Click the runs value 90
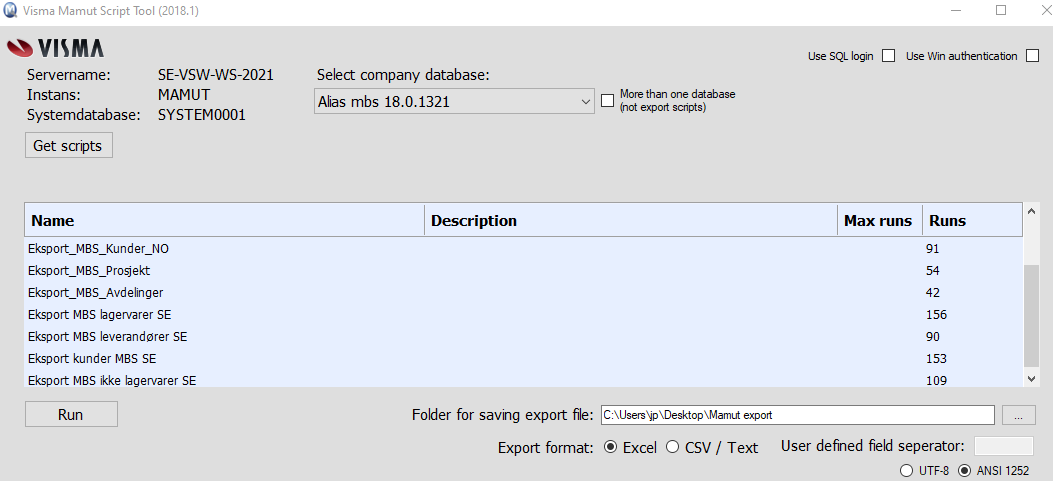 click(x=932, y=337)
